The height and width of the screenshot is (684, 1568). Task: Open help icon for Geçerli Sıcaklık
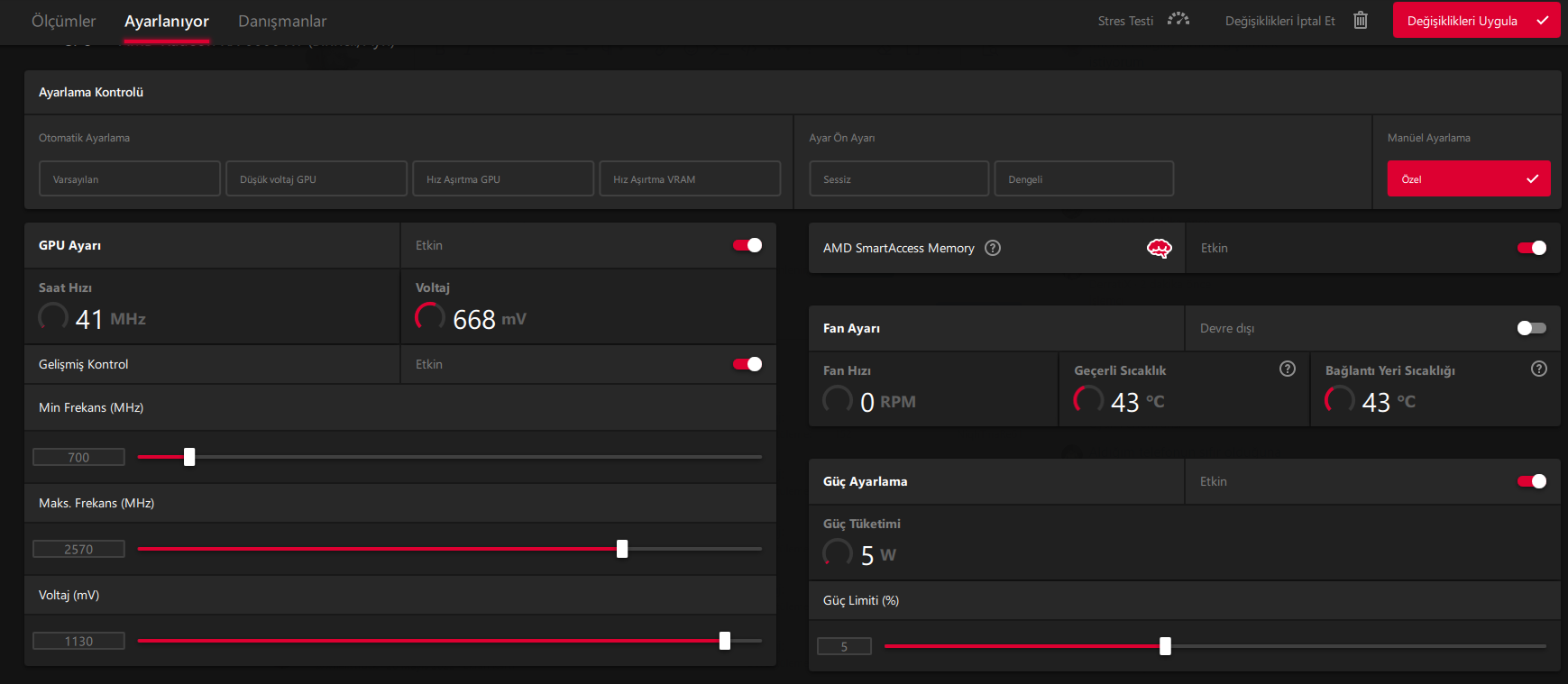1287,369
